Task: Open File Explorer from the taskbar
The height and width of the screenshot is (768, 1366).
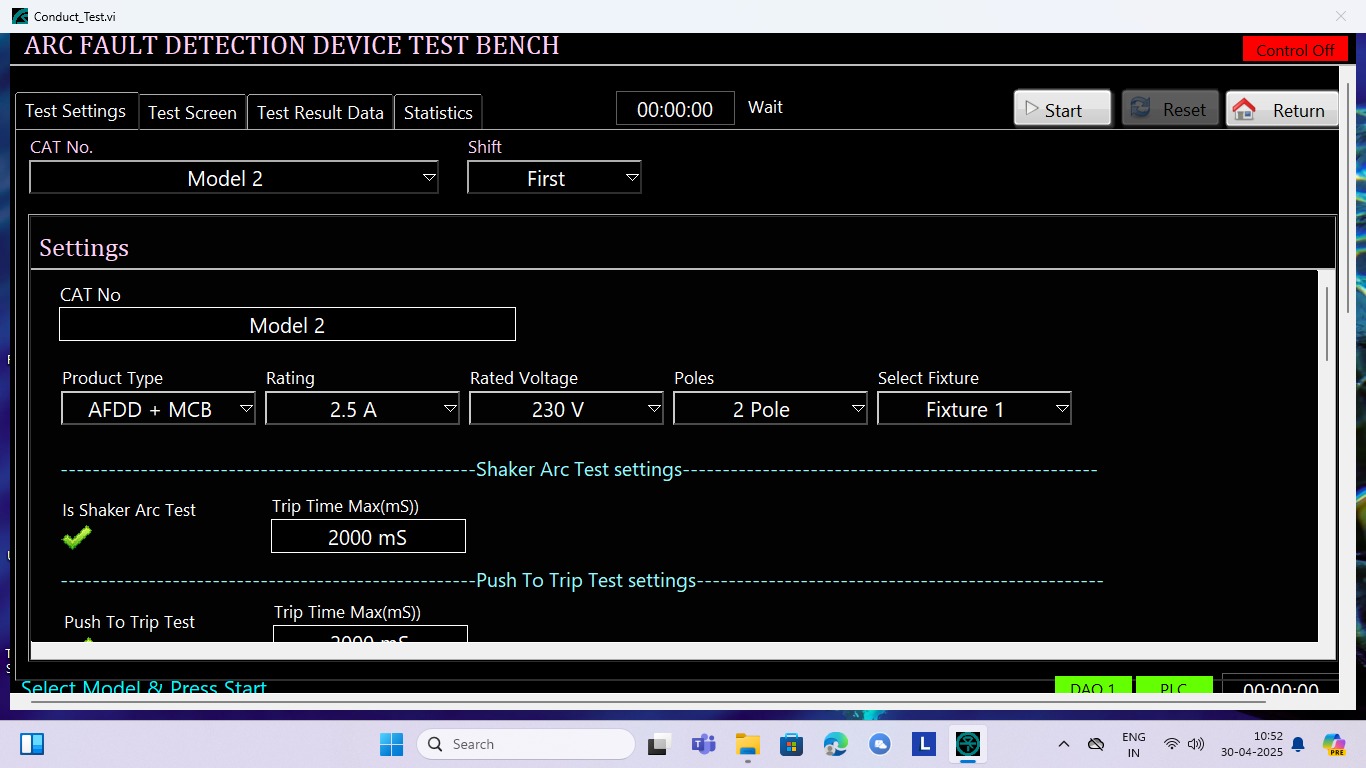Action: (x=747, y=744)
